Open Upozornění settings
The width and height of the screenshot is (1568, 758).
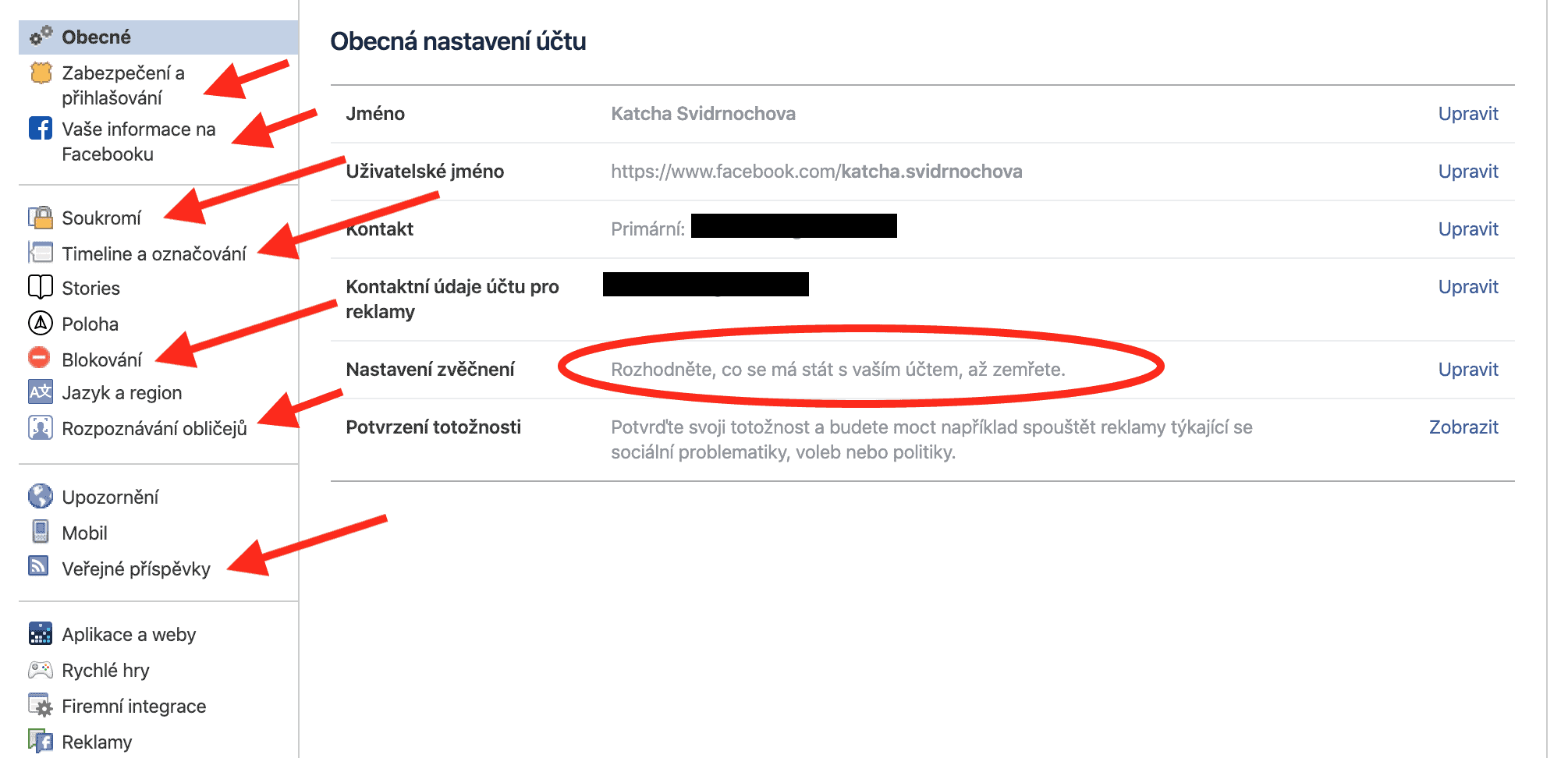[110, 497]
